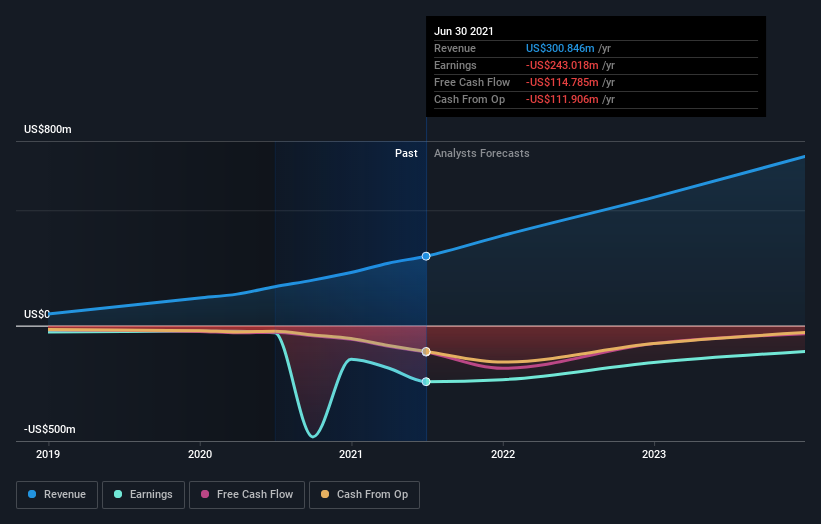821x524 pixels.
Task: Click the Cash From Op row label in tooltip
Action: click(x=470, y=99)
